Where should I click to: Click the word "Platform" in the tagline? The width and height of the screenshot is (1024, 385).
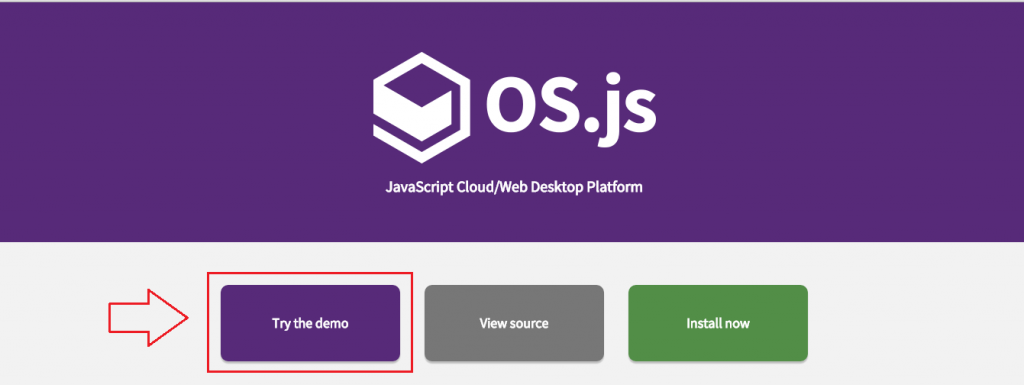click(x=615, y=187)
